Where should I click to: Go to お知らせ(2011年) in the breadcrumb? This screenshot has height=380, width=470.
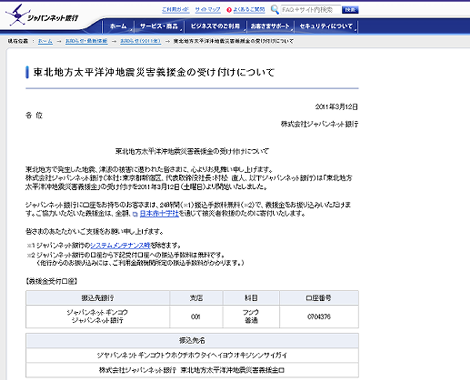pyautogui.click(x=140, y=41)
